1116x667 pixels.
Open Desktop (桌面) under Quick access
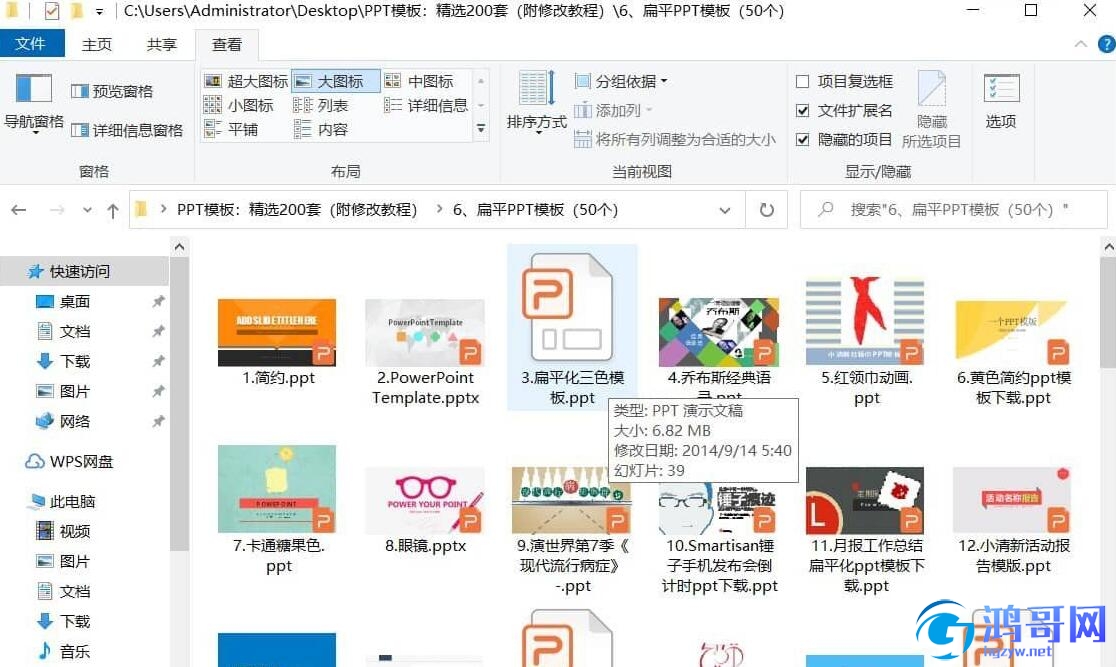point(74,302)
